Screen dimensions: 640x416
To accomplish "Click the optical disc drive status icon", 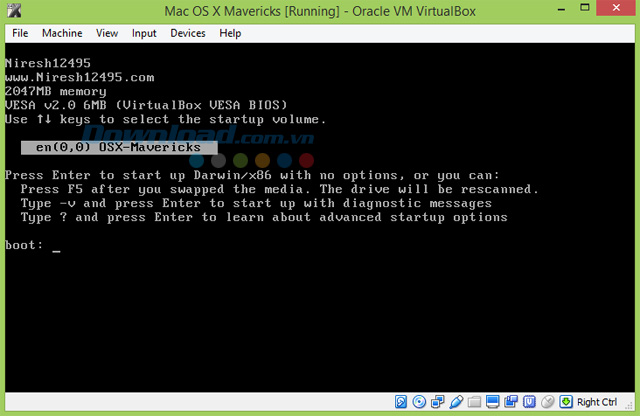I will click(x=419, y=402).
